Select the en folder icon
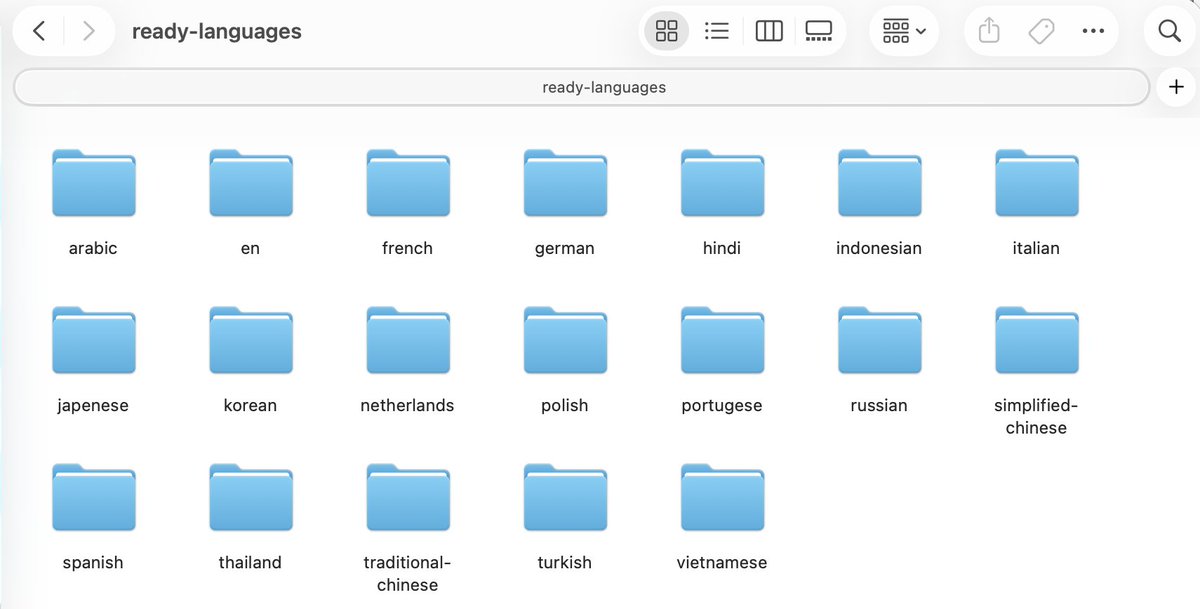The width and height of the screenshot is (1200, 609). (251, 183)
